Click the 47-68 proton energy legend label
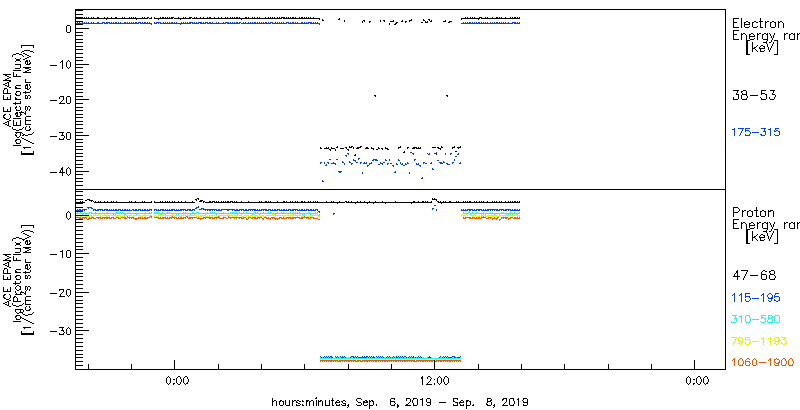The image size is (800, 410). point(754,276)
